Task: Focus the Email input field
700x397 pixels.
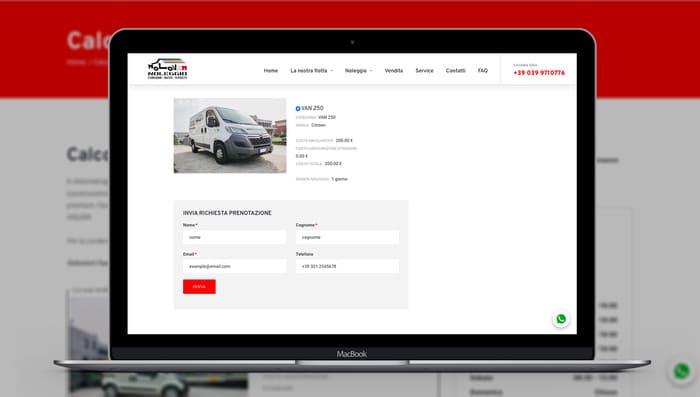Action: 234,266
